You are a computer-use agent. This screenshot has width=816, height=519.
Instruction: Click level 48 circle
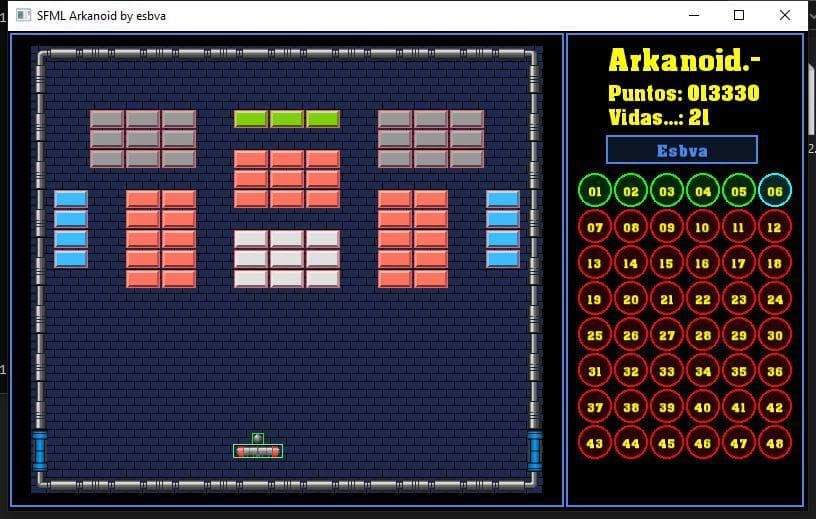tap(775, 443)
